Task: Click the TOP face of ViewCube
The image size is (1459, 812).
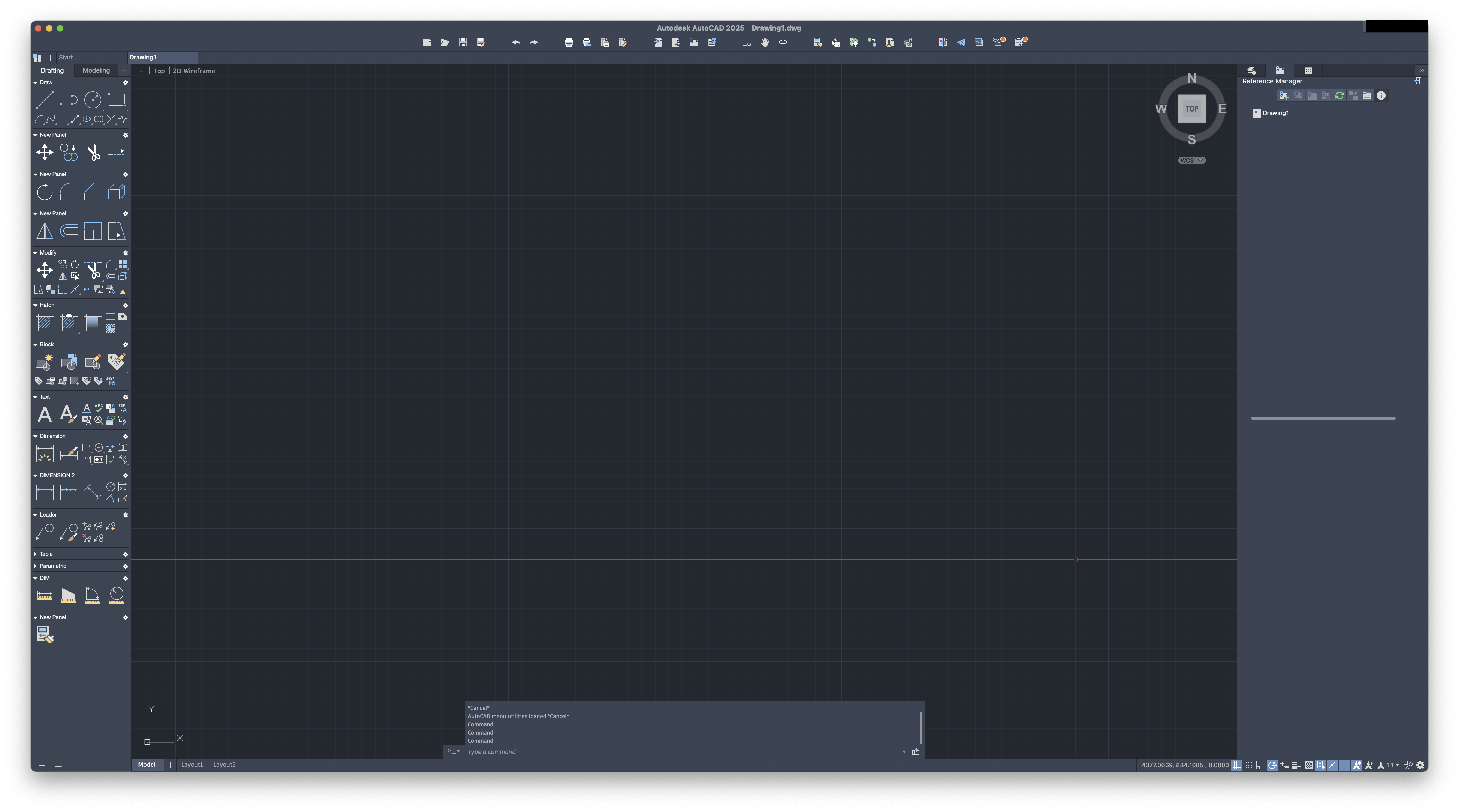Action: click(1192, 109)
